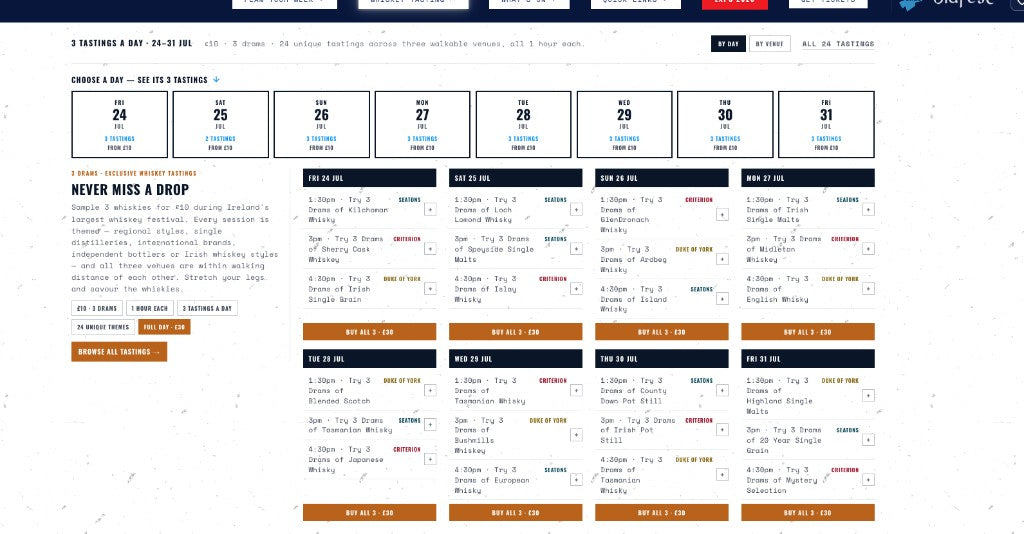The height and width of the screenshot is (534, 1024).
Task: Click Seatons venue label on Kilchoman tasting
Action: tap(409, 200)
